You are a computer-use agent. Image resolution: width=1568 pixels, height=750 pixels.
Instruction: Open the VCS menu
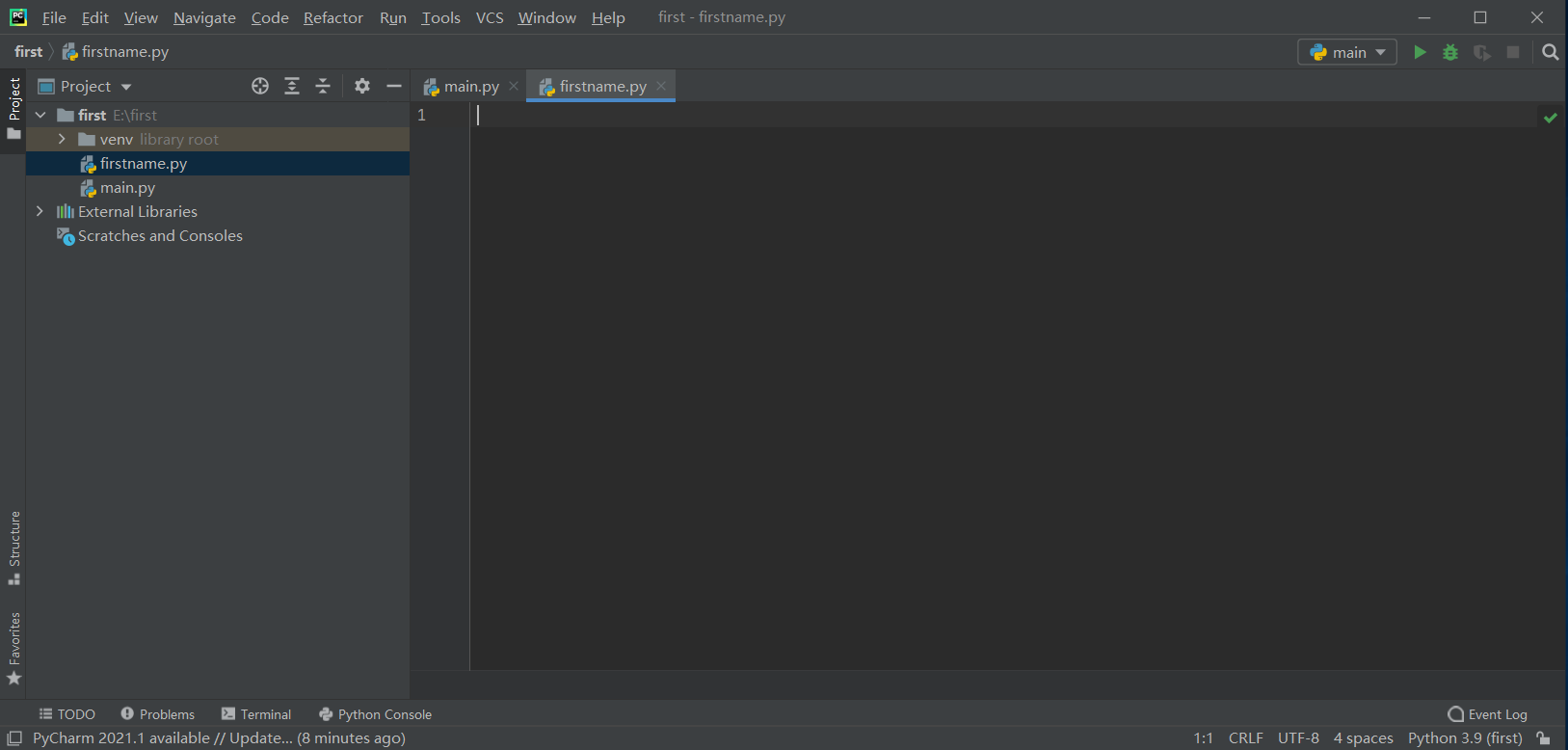click(x=490, y=17)
